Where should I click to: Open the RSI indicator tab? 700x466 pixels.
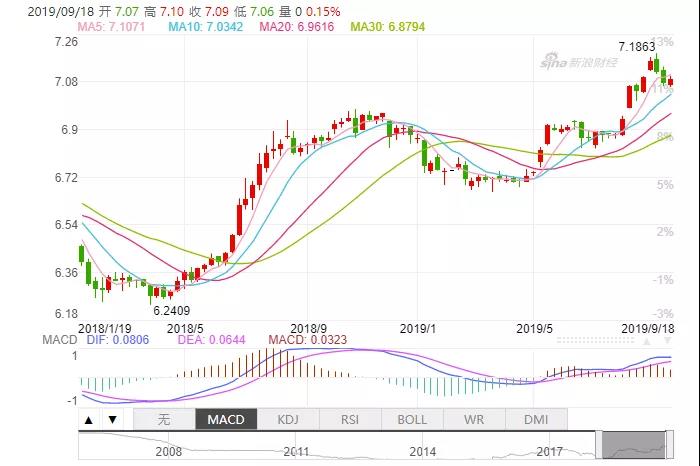[351, 420]
